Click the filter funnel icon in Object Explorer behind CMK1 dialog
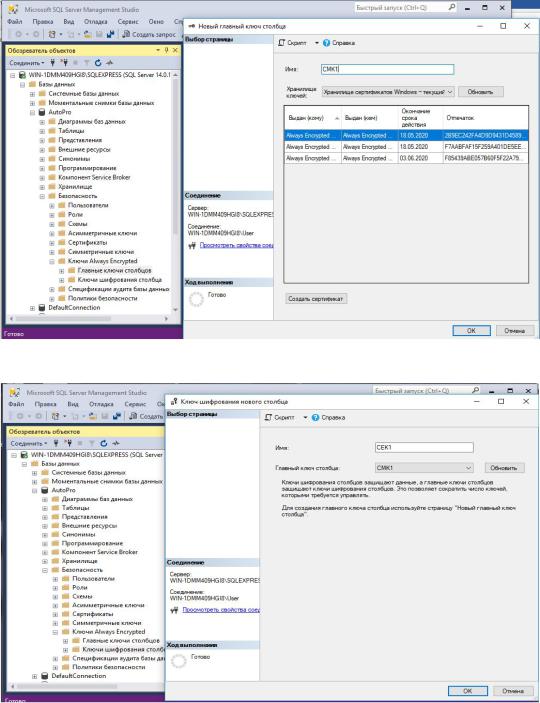Screen dimensions: 540x703 [87, 63]
